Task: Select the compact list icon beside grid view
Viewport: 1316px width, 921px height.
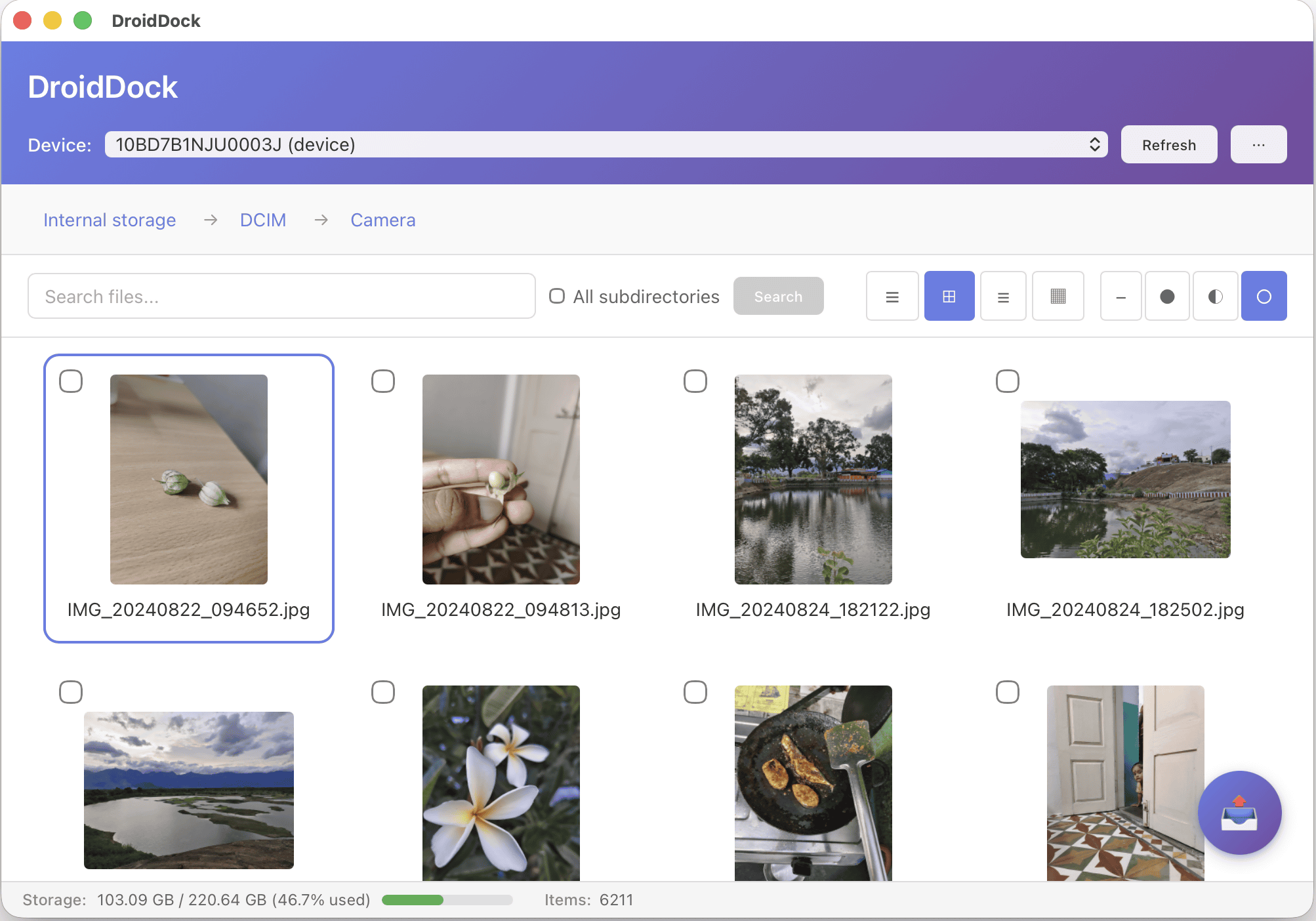Action: [1002, 297]
